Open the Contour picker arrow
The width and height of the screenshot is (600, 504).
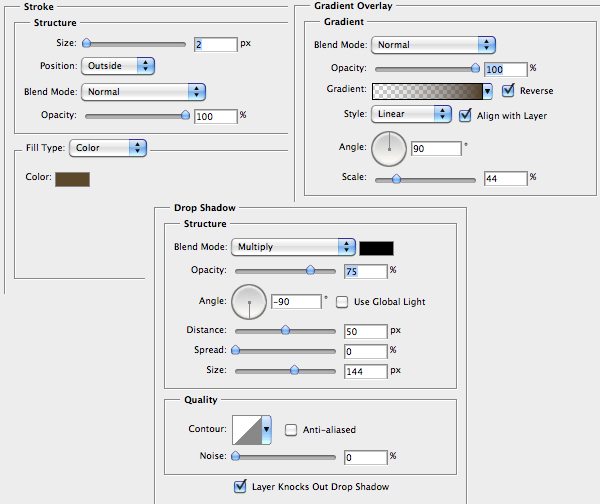click(266, 429)
